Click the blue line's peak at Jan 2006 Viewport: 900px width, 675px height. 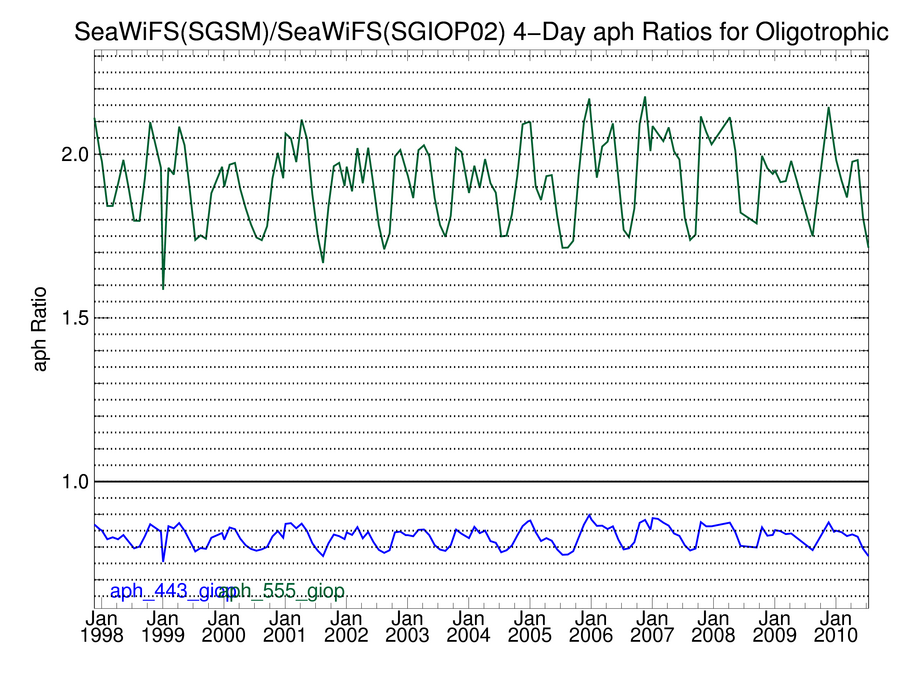tap(589, 515)
